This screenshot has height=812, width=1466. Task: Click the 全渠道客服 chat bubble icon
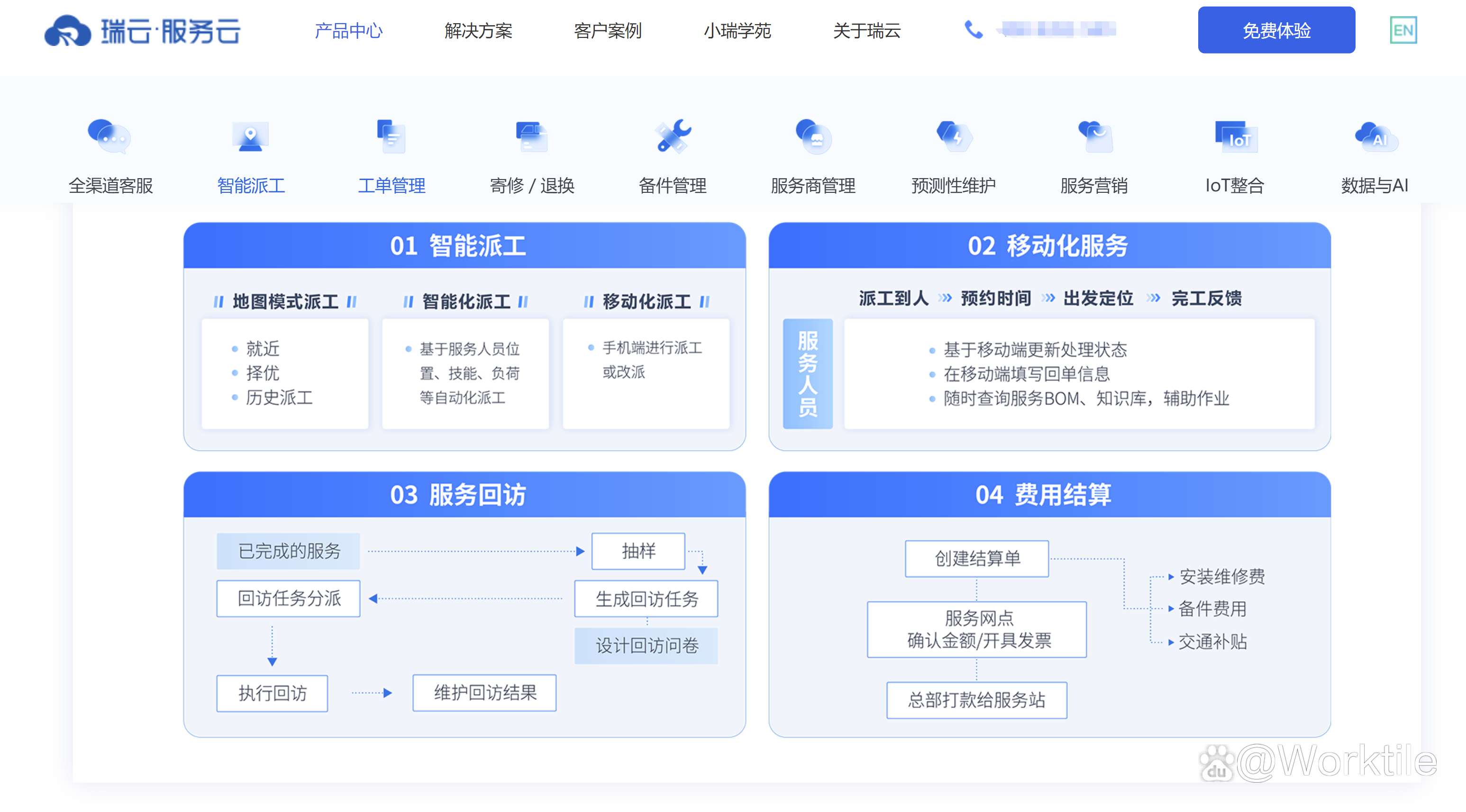click(x=109, y=136)
